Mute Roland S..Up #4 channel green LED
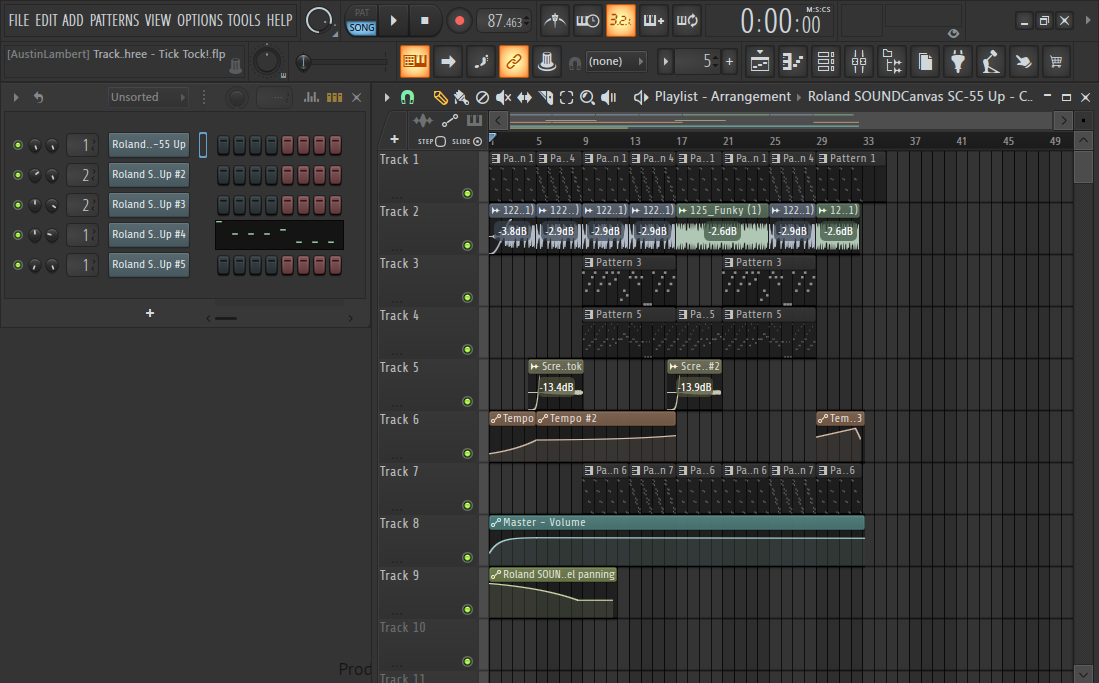Screen dimensions: 1099x683 (x=18, y=235)
